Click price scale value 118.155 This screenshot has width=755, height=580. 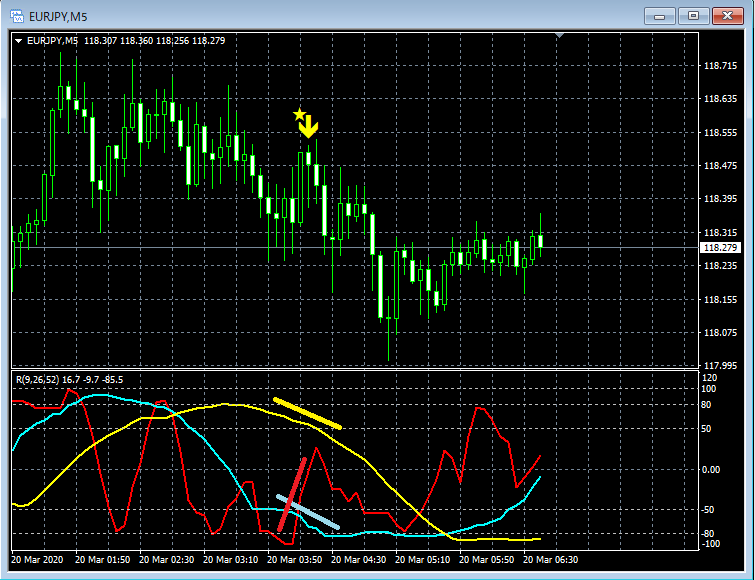(x=720, y=299)
